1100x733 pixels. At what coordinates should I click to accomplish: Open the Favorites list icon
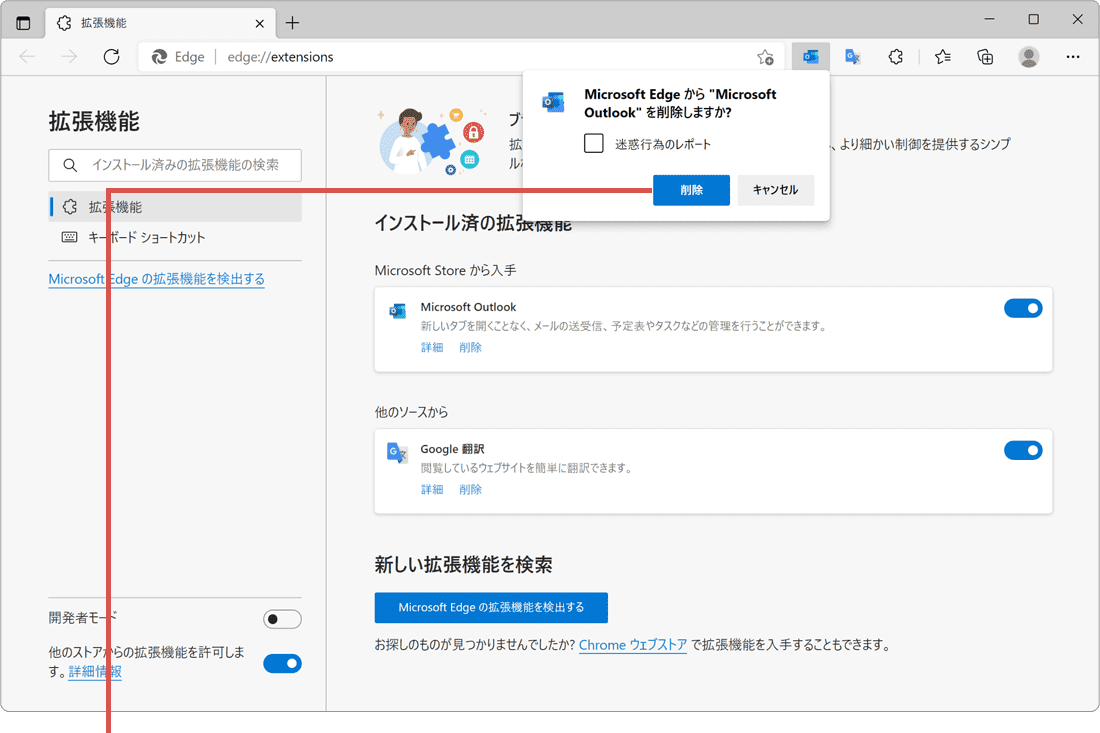pos(943,57)
